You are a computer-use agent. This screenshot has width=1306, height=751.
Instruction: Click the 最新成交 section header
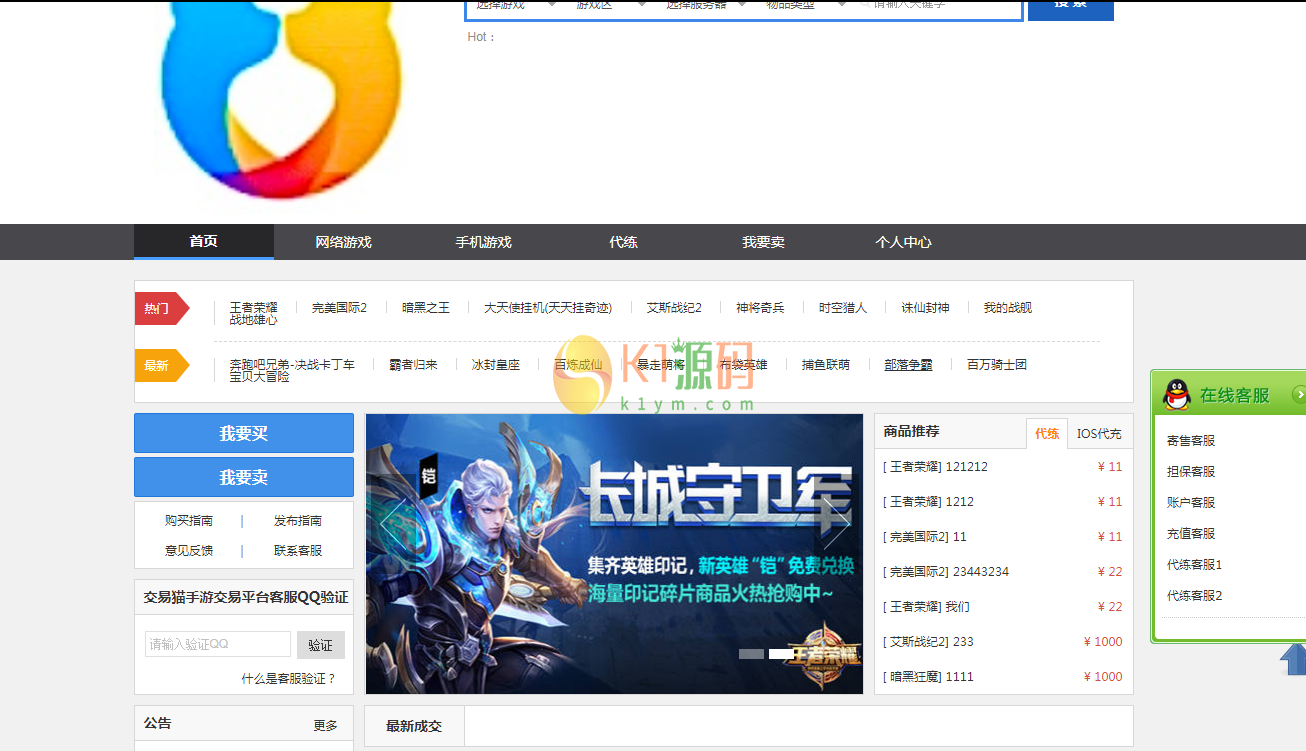tap(414, 726)
